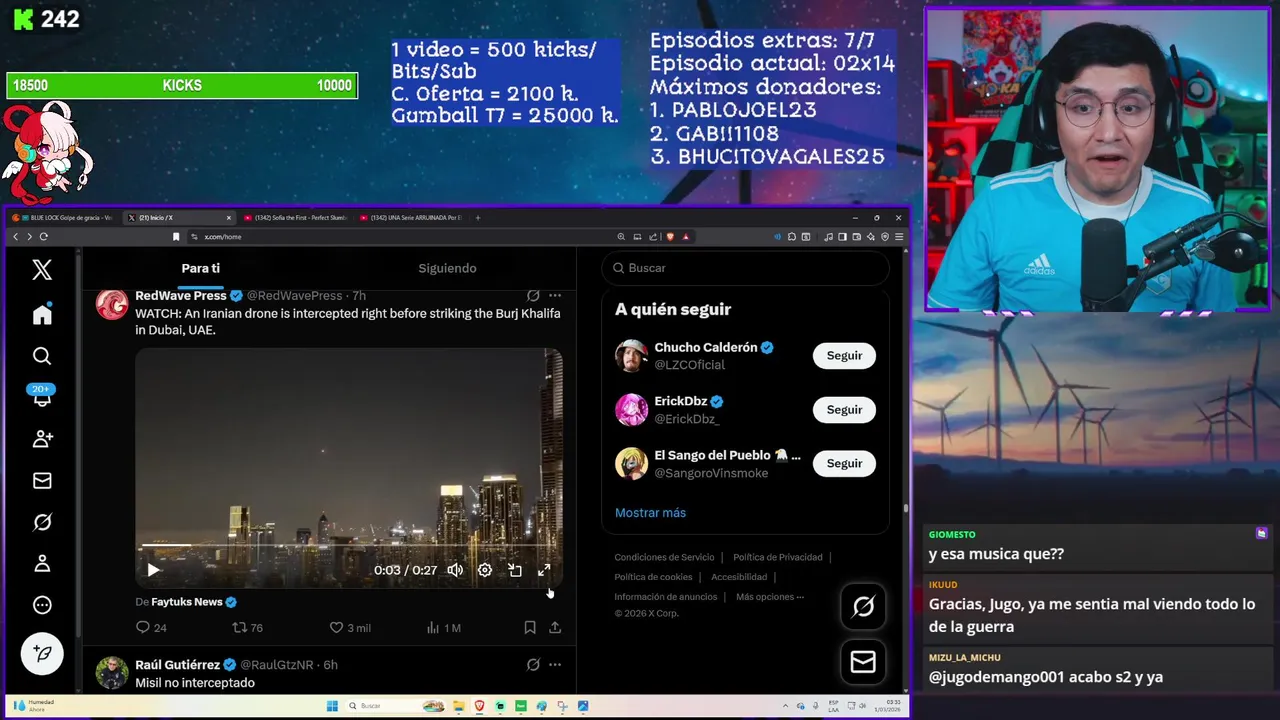Open Faytuks News source link
This screenshot has height=720, width=1280.
[187, 602]
